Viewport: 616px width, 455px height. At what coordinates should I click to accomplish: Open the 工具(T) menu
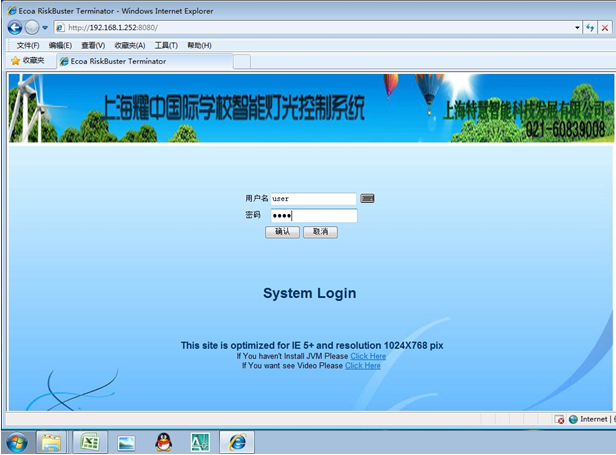(165, 45)
